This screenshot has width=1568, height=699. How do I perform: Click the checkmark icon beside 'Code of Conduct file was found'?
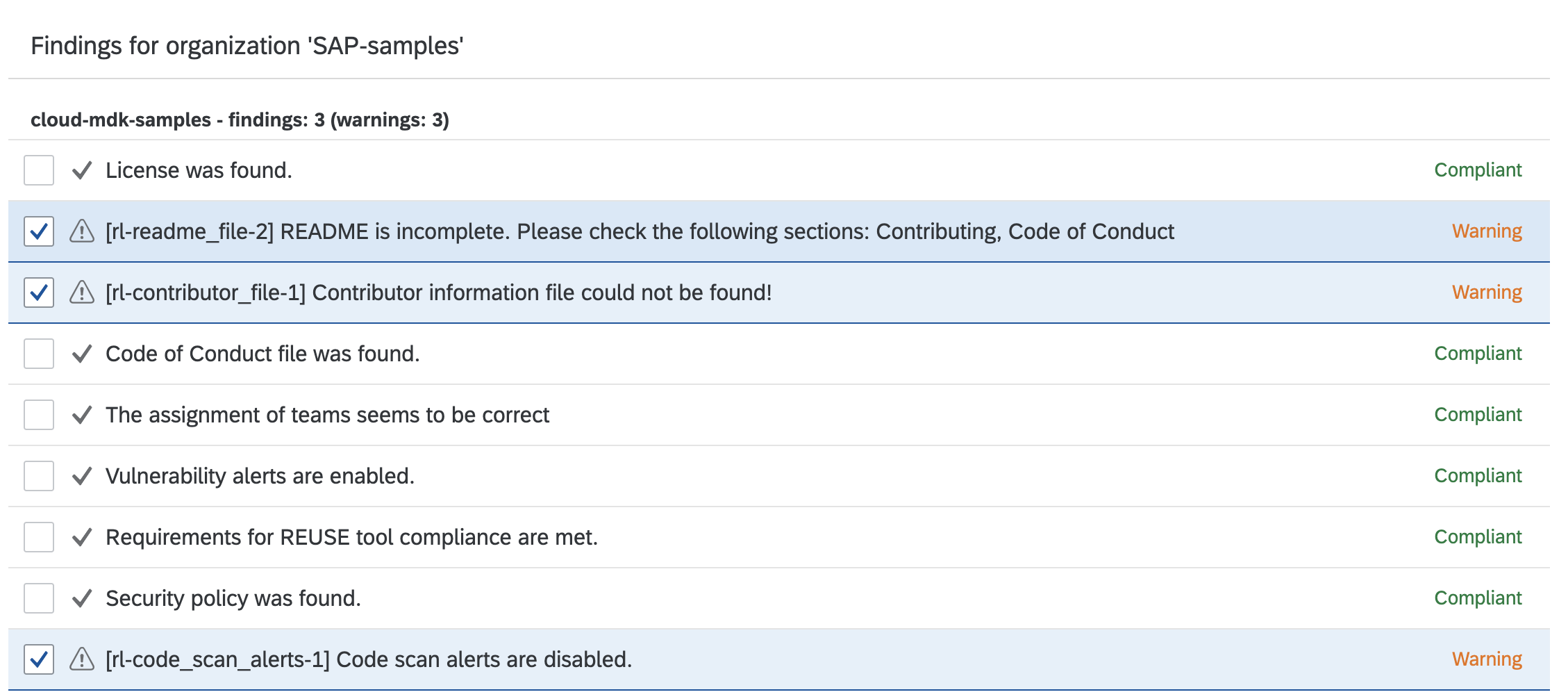(81, 354)
